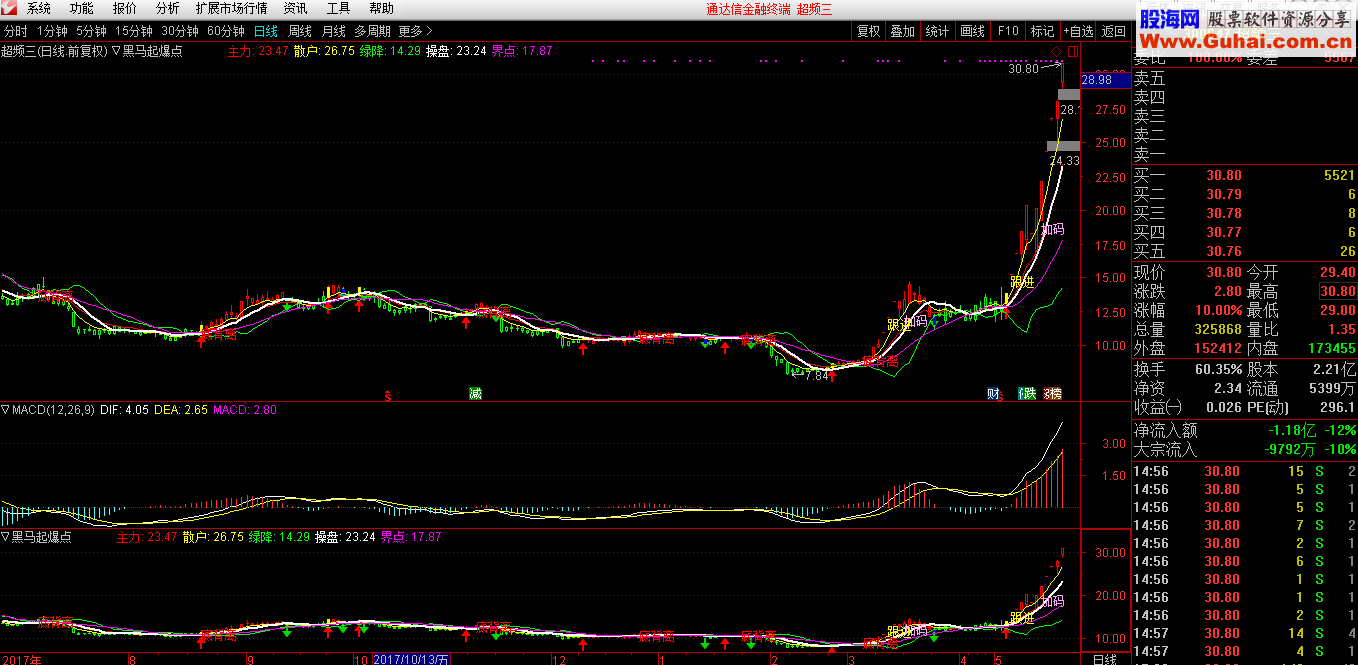
Task: Click the red application logo icon
Action: click(9, 8)
